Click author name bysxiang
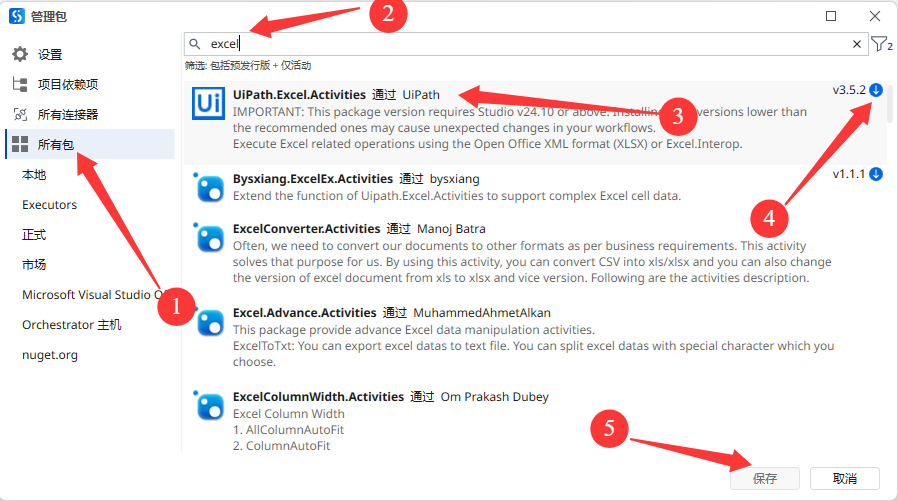 point(455,179)
